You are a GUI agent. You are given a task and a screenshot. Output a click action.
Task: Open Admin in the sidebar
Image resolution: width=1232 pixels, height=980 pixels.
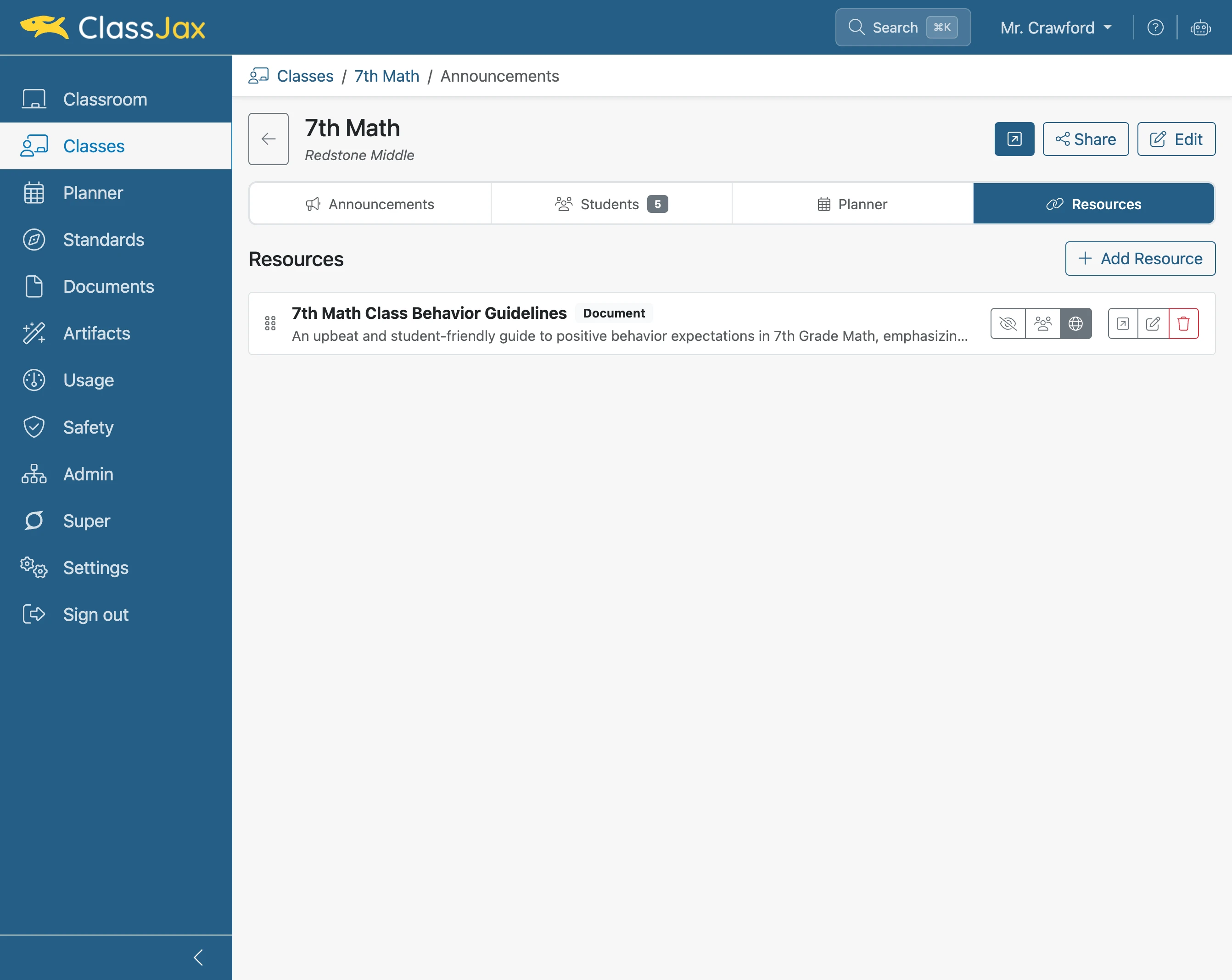pyautogui.click(x=116, y=474)
